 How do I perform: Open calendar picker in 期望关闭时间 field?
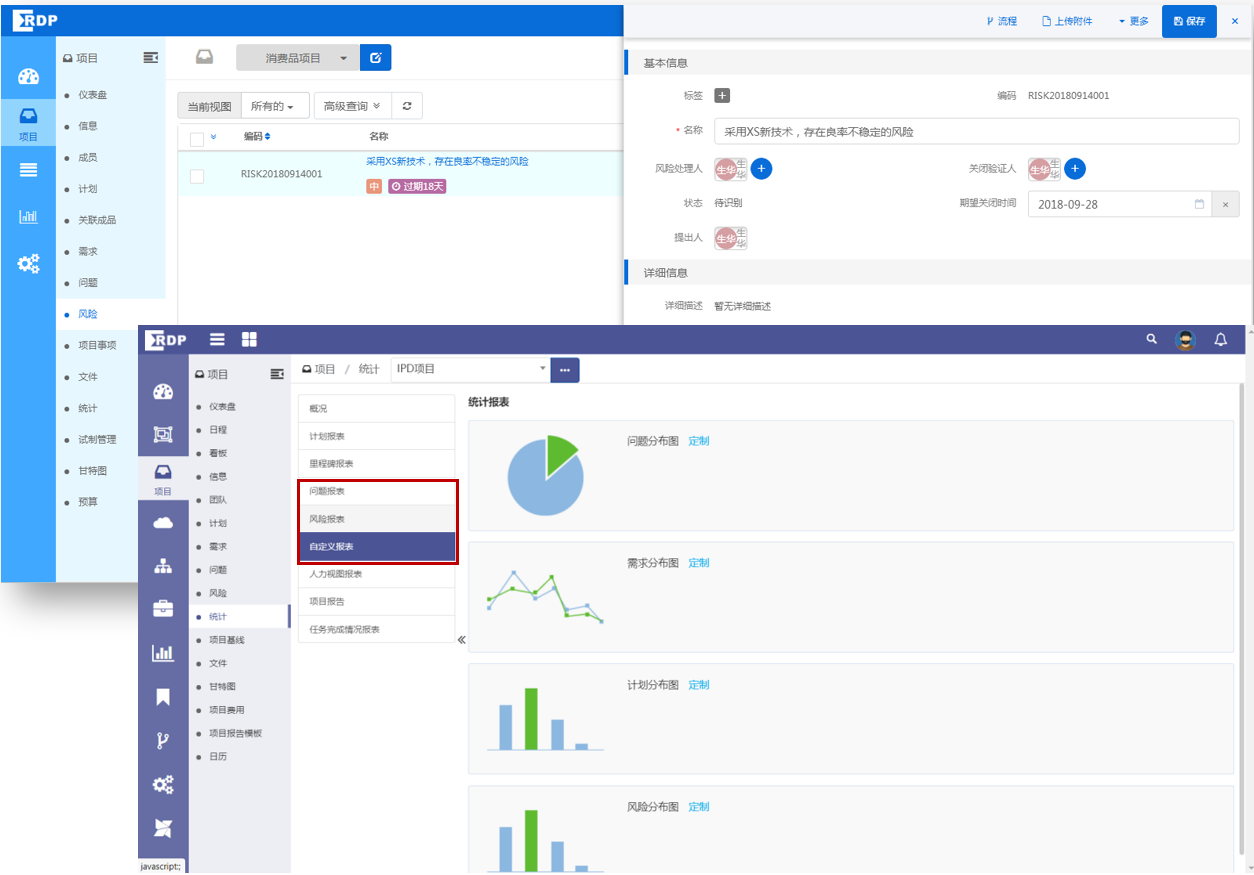point(1199,204)
